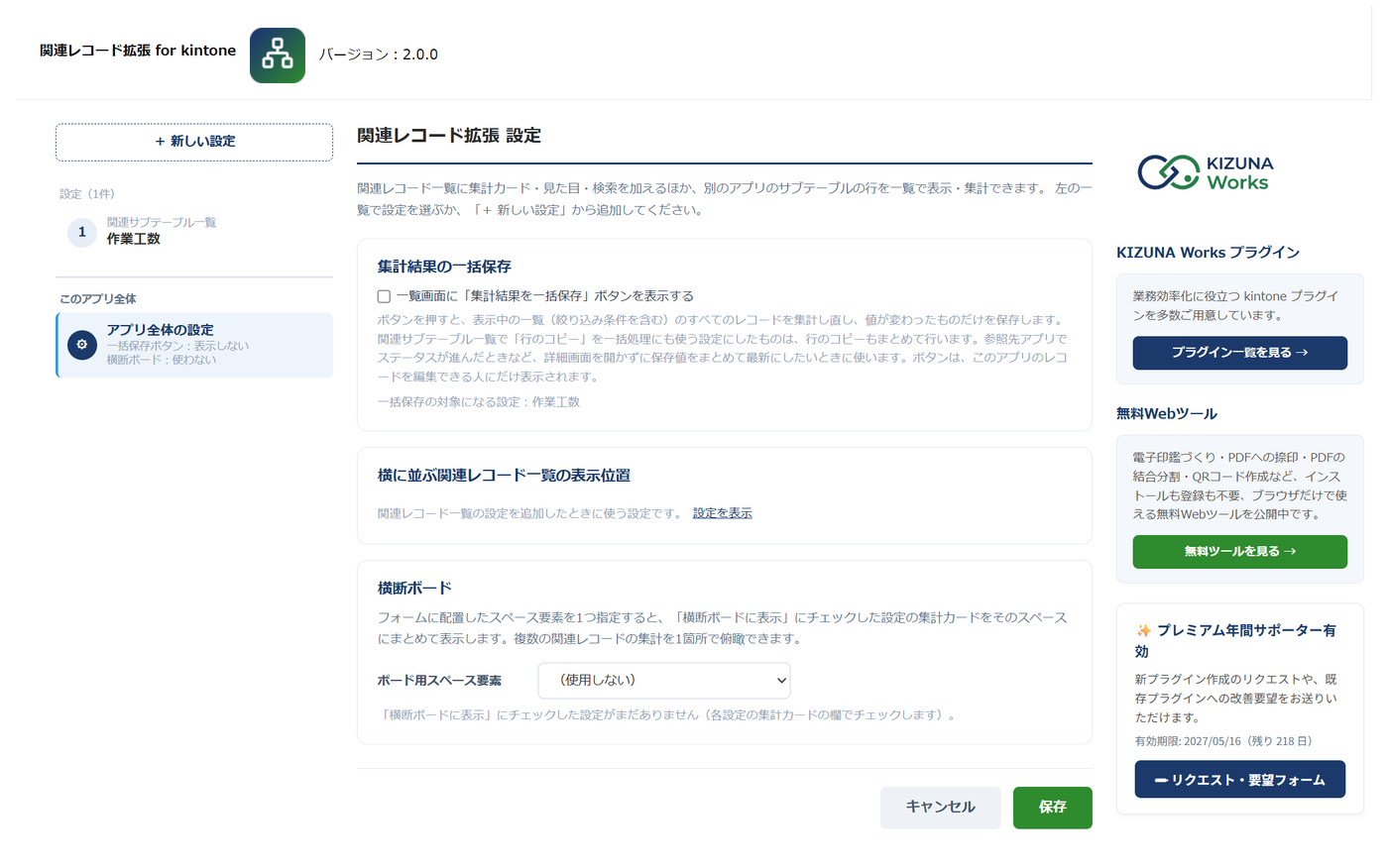This screenshot has width=1388, height=868.
Task: Click the 一括保存の対象になる設定：作業工数 text
Action: click(479, 402)
